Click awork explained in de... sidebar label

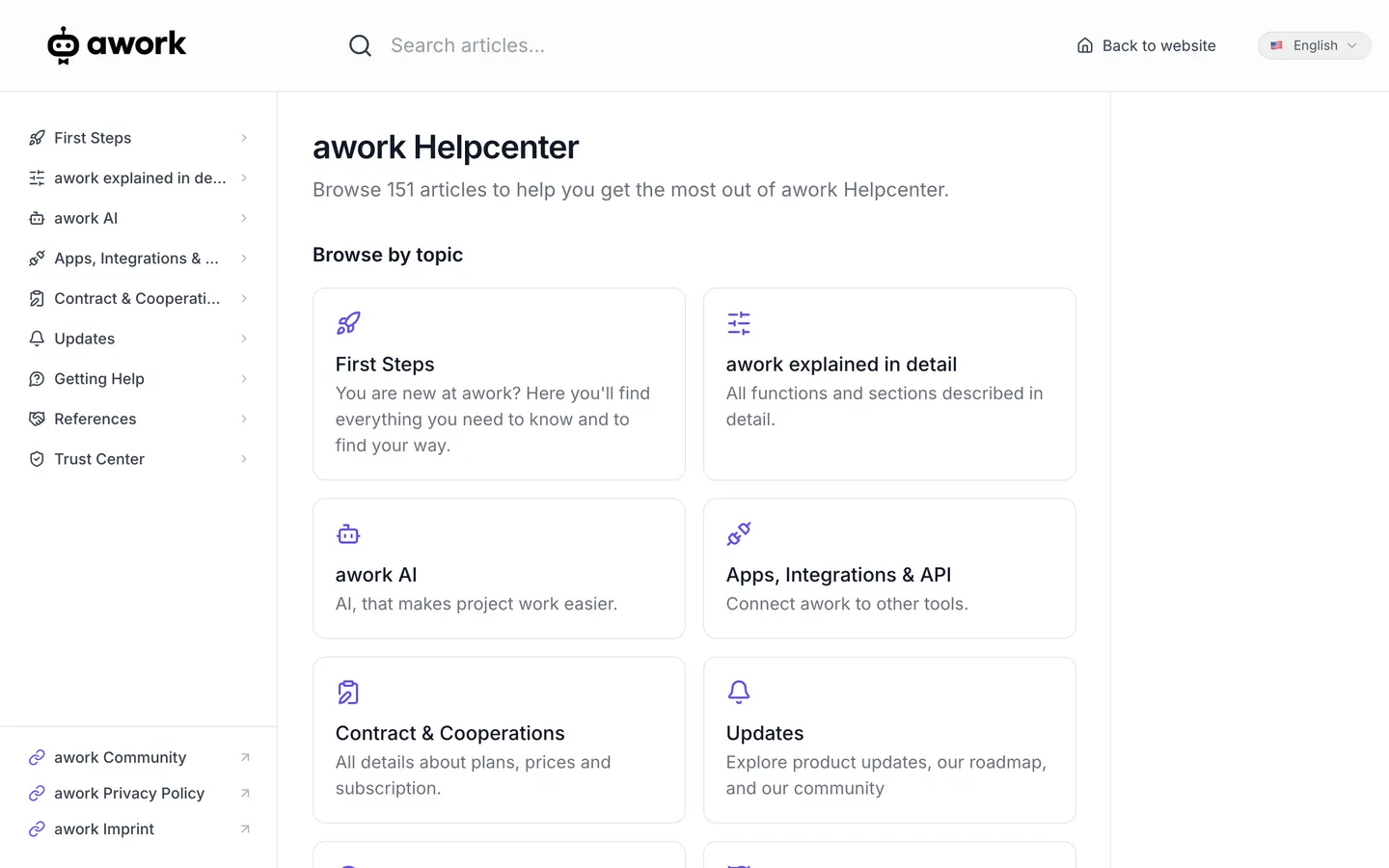pyautogui.click(x=140, y=178)
